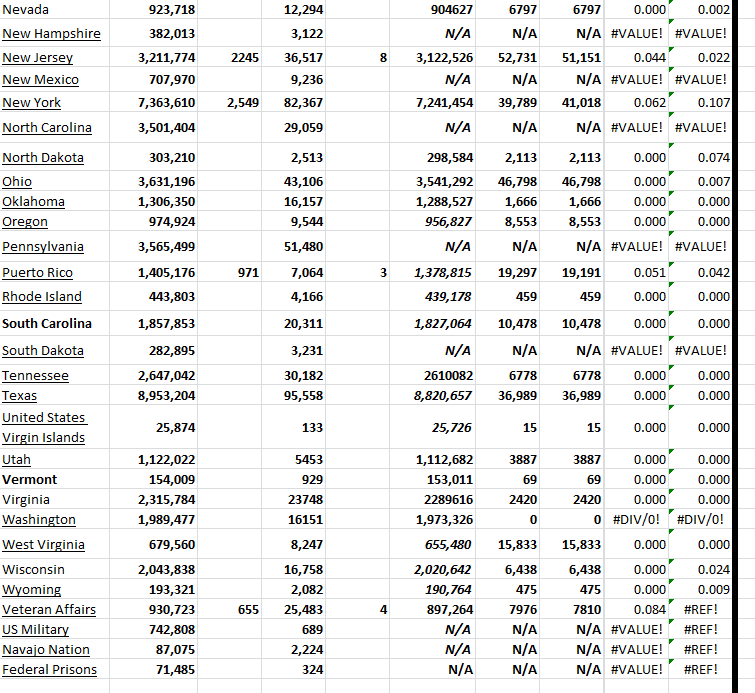Open the Wyoming link
Image resolution: width=755 pixels, height=693 pixels.
point(32,590)
